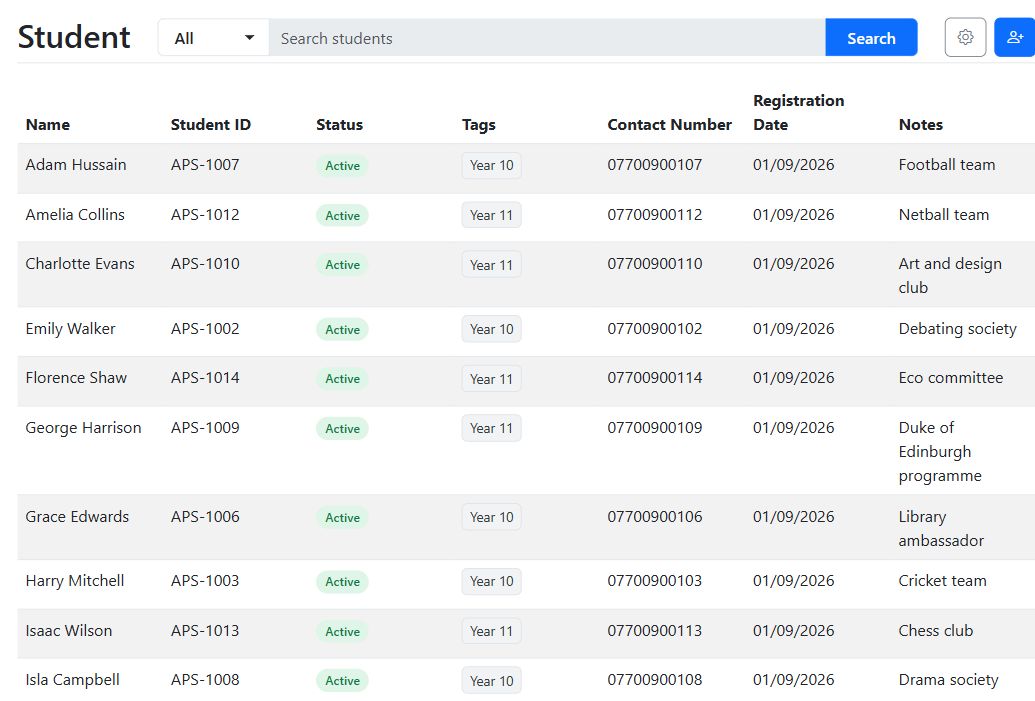Screen dimensions: 1035x701
Task: Click student ID APS-1012
Action: (205, 215)
